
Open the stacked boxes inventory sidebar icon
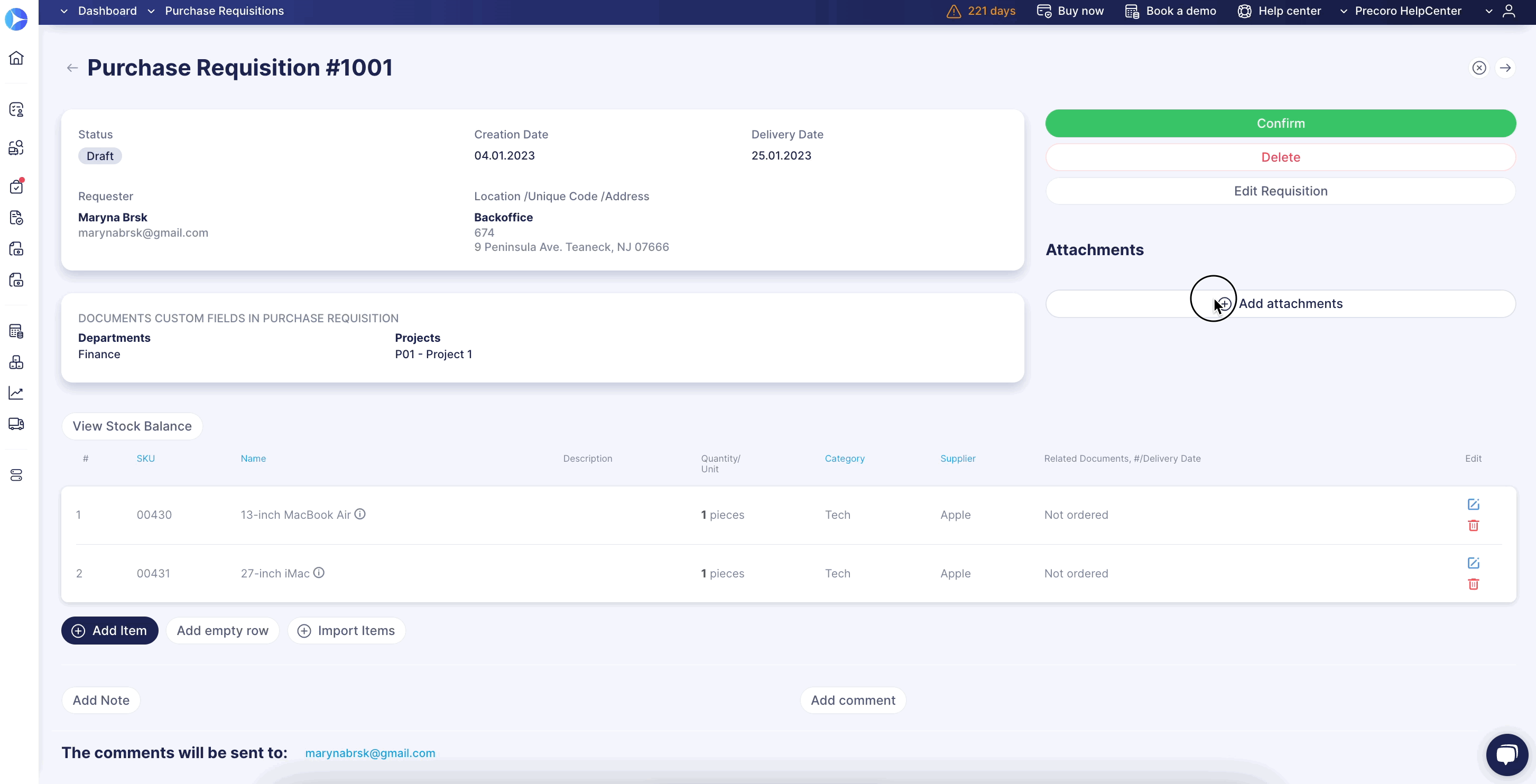pyautogui.click(x=16, y=362)
